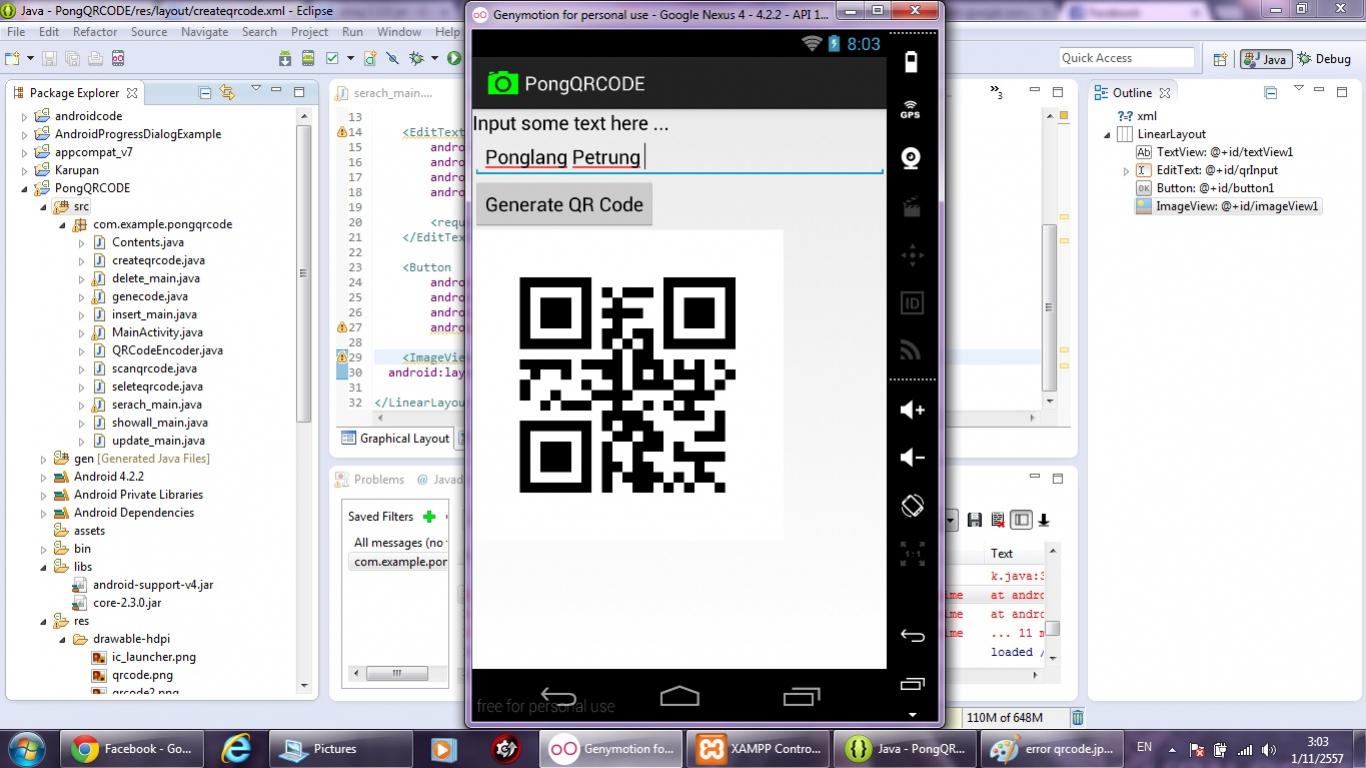
Task: Toggle LogCat scroll lock arrow
Action: coord(1044,520)
